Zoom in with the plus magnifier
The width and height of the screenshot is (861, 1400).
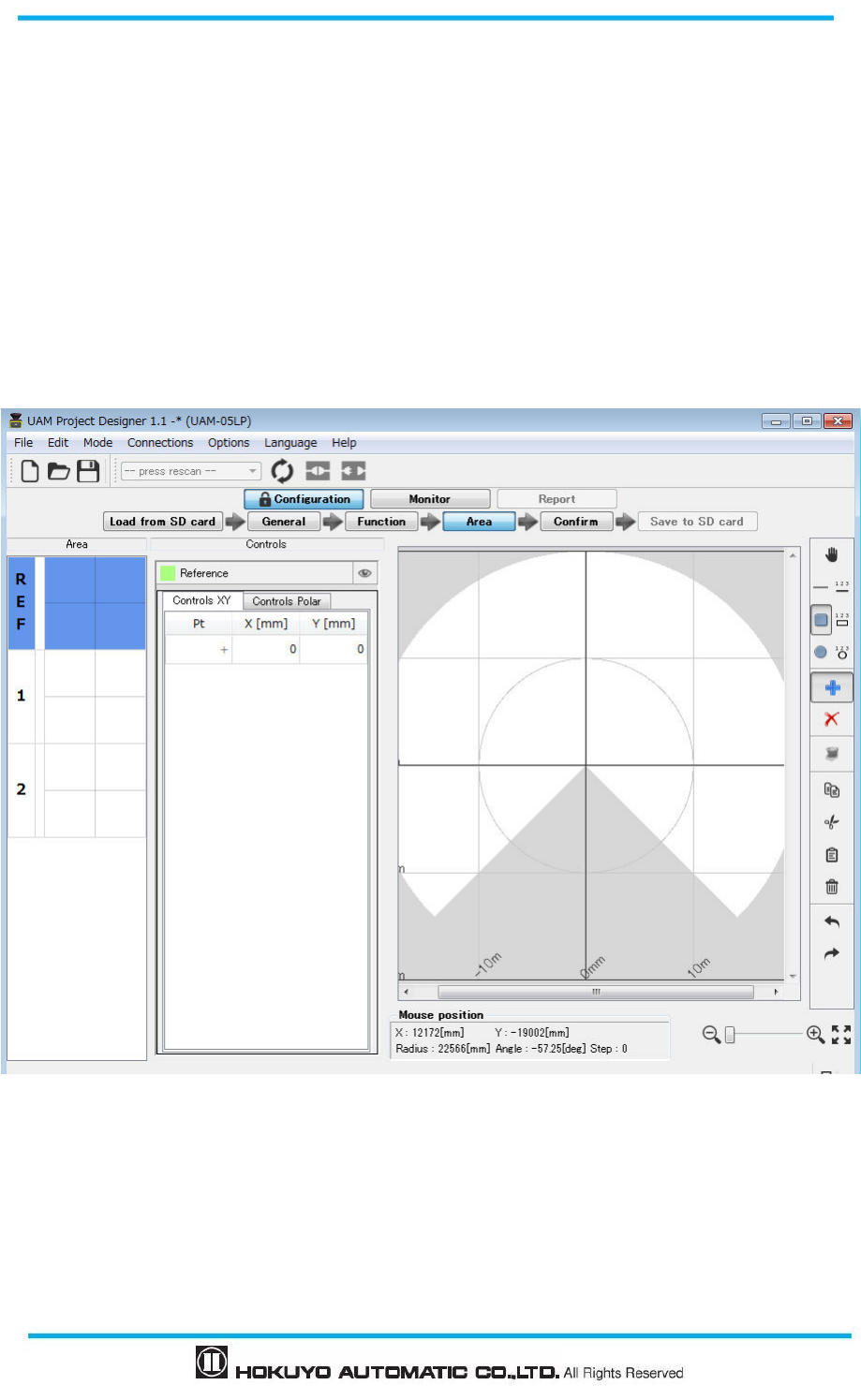coord(815,1034)
